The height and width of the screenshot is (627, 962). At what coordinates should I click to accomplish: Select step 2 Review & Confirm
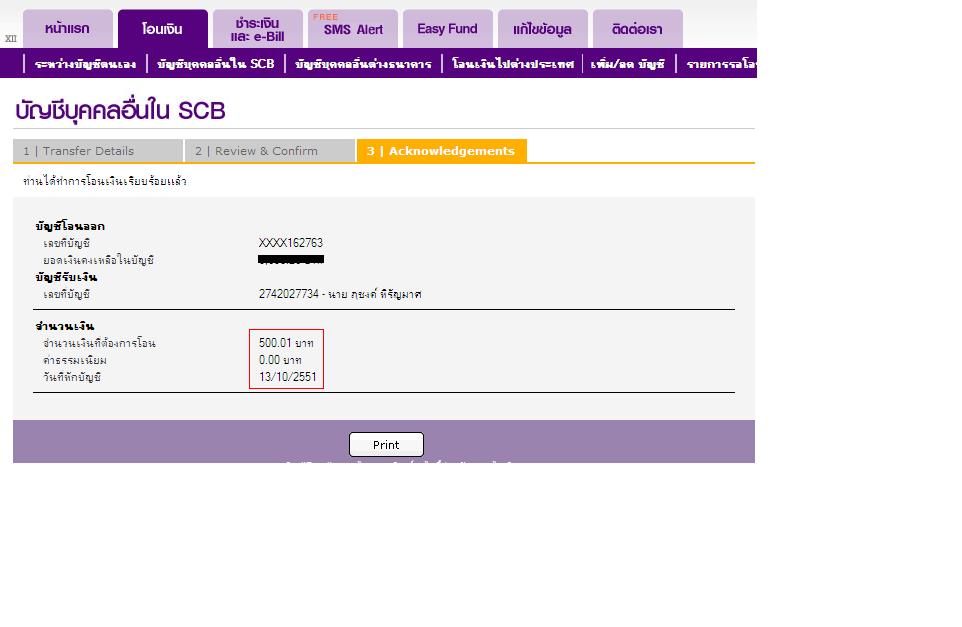pyautogui.click(x=270, y=151)
